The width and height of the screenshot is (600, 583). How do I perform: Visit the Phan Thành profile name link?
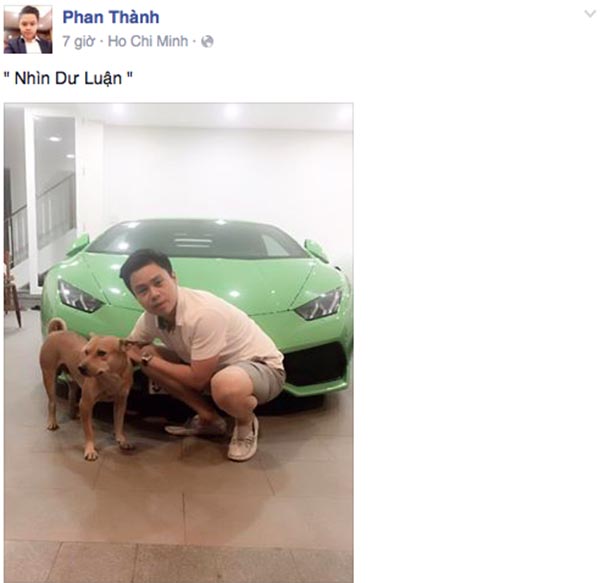point(111,17)
